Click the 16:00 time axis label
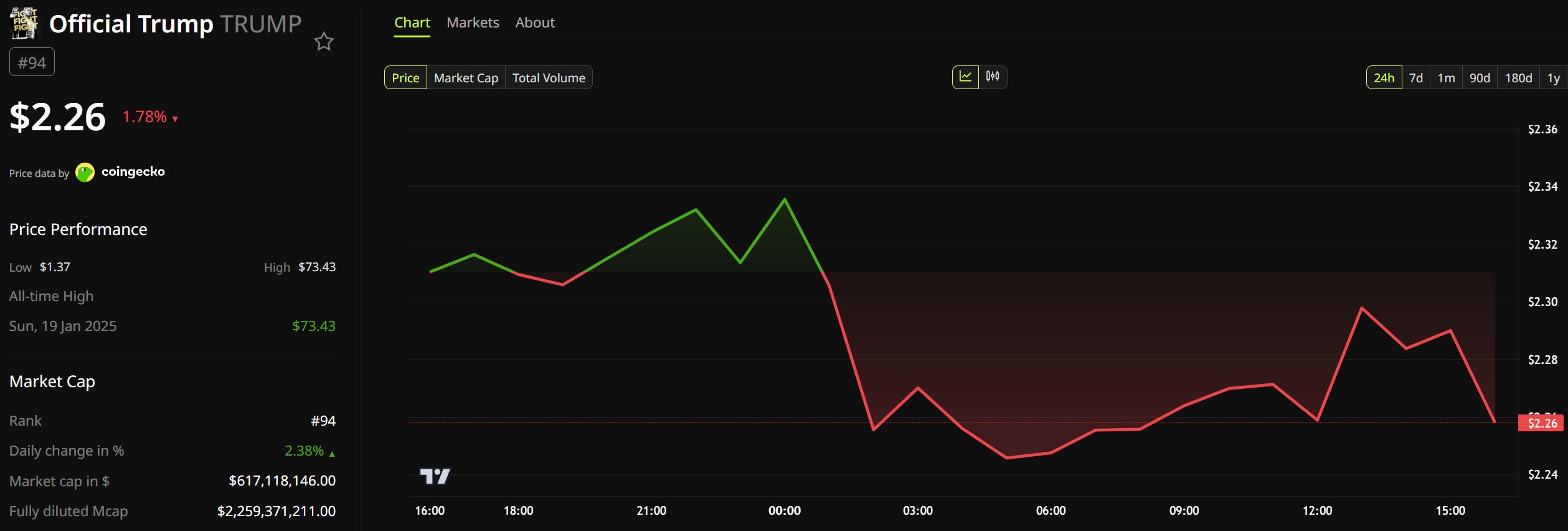The height and width of the screenshot is (531, 1568). coord(430,510)
